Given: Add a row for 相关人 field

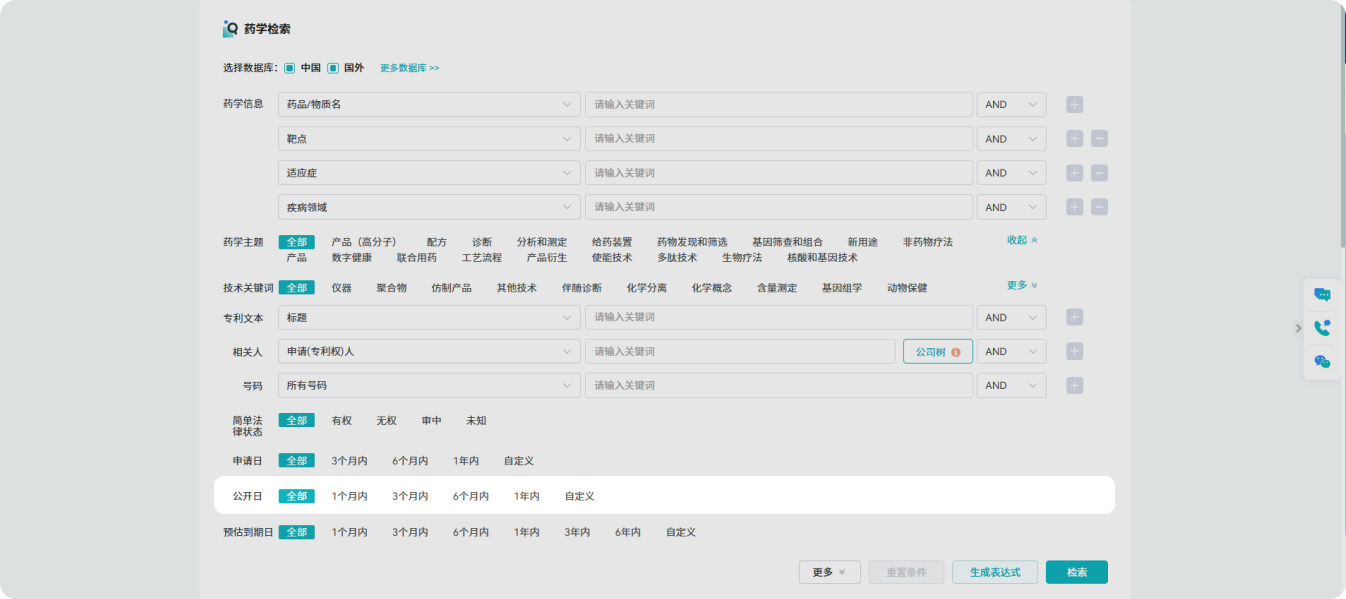Looking at the screenshot, I should point(1074,351).
